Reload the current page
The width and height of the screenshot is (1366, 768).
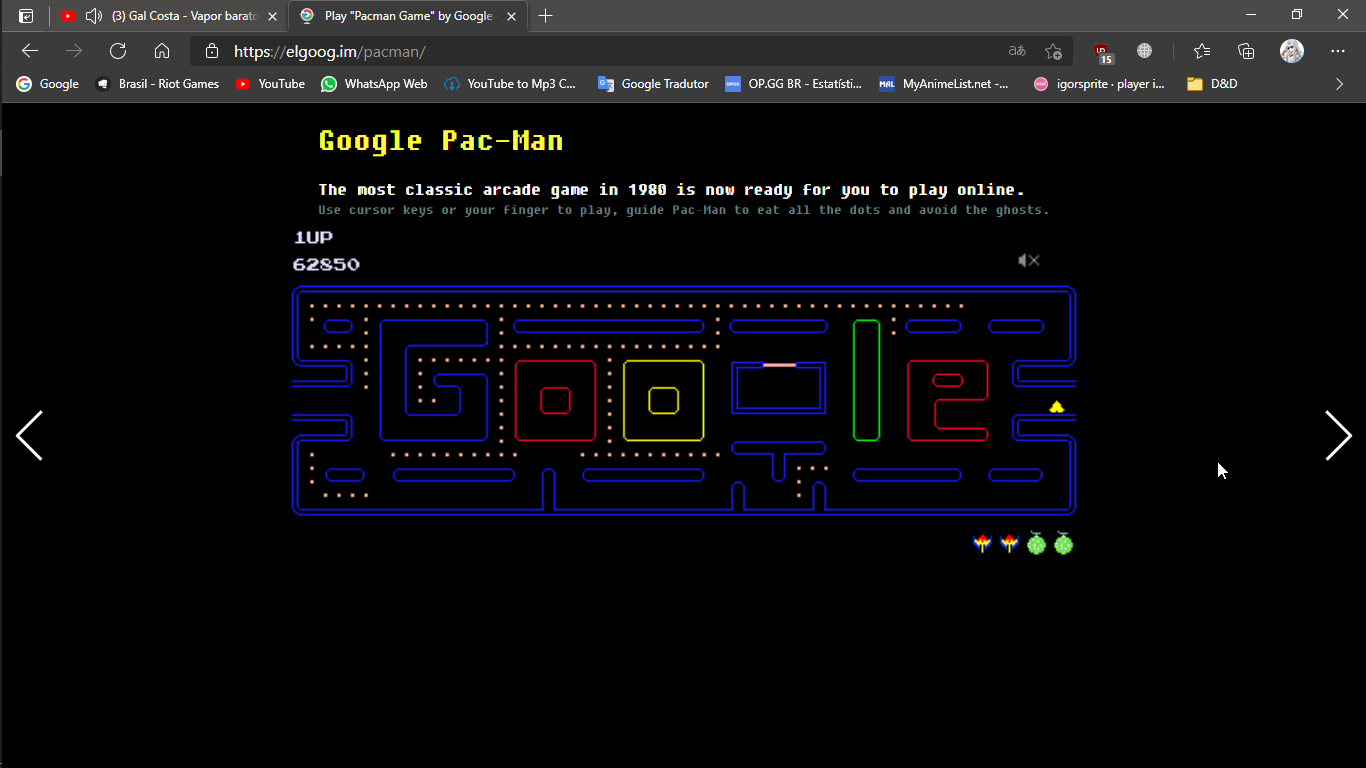[x=118, y=51]
